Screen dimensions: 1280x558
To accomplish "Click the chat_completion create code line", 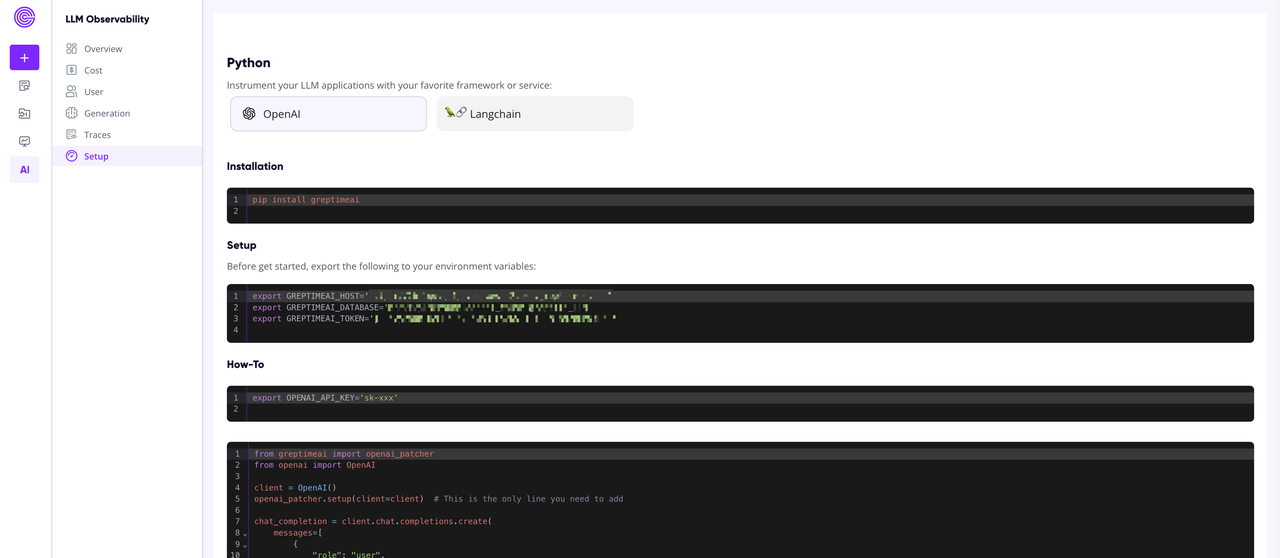I will pos(373,521).
